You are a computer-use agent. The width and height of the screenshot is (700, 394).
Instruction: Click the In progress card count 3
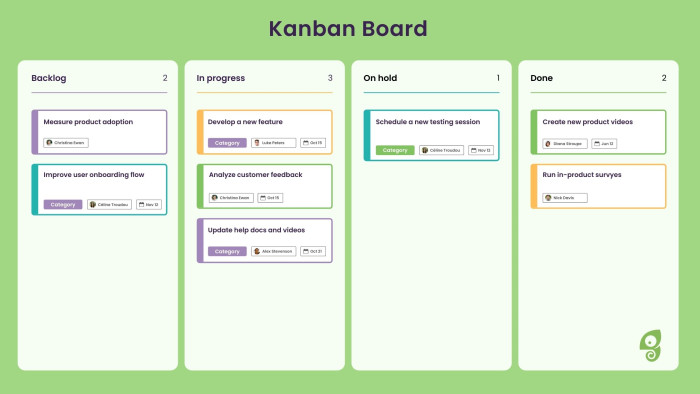click(x=330, y=78)
